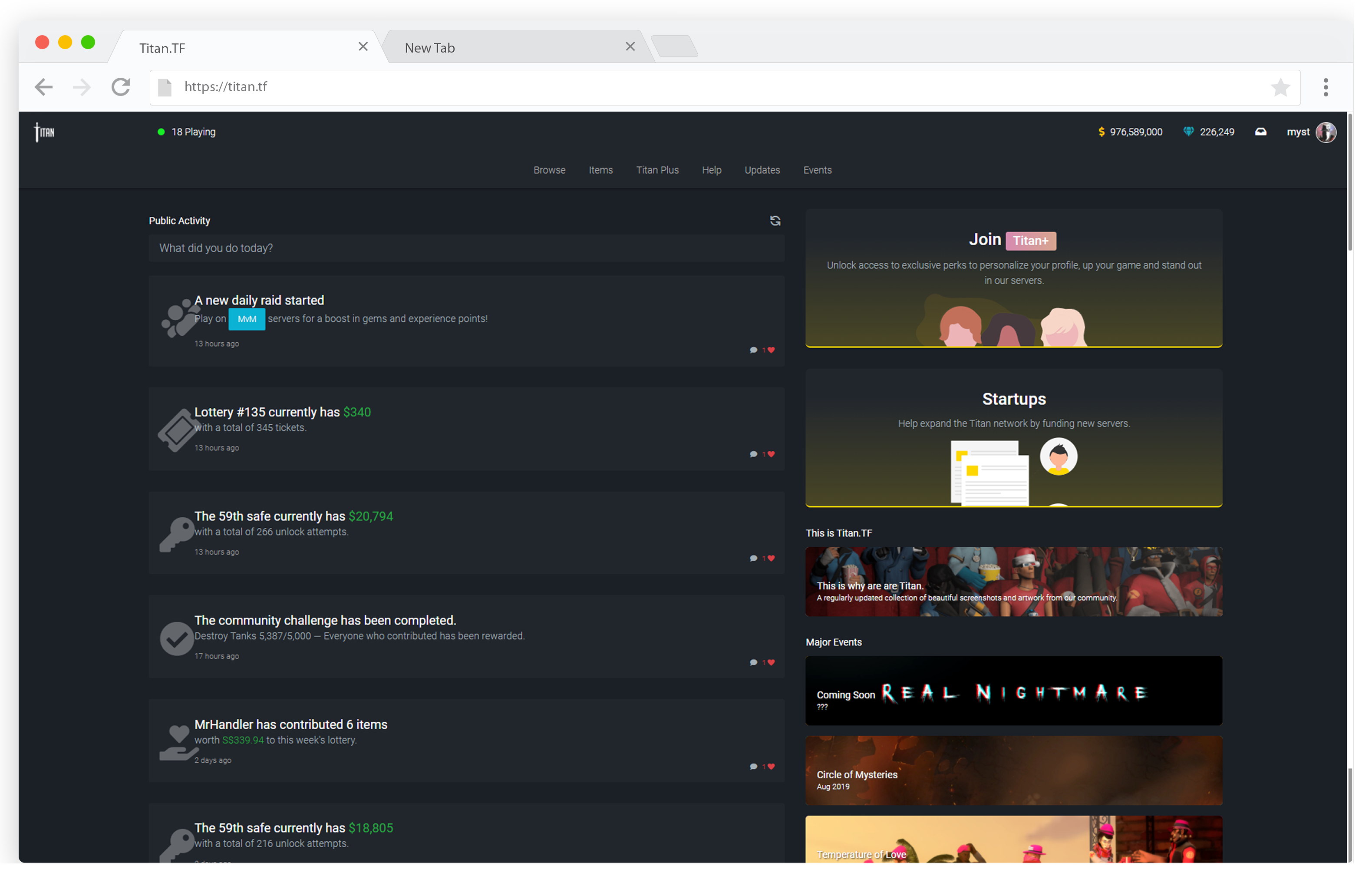Focus the What did you do today field

click(467, 248)
